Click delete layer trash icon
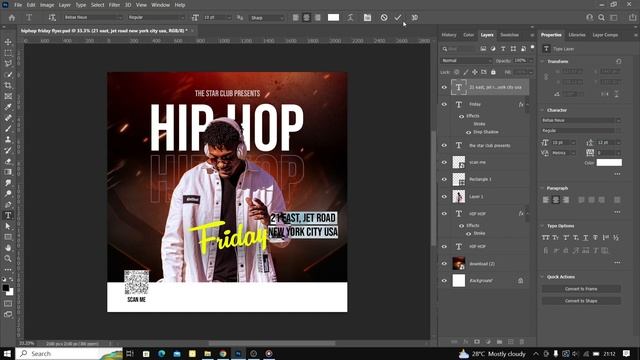Viewport: 640px width, 360px height. click(522, 342)
